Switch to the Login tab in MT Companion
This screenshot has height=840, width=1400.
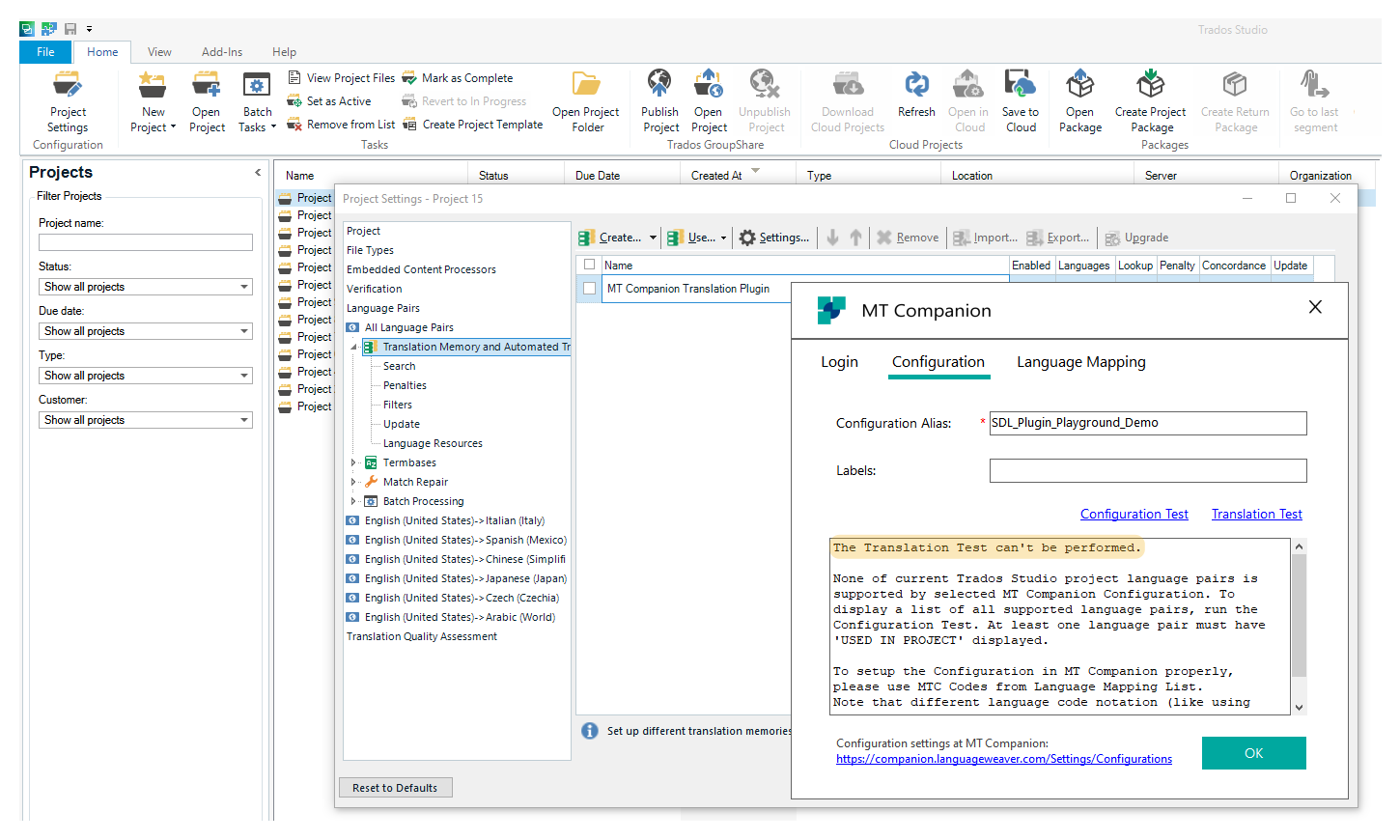839,362
